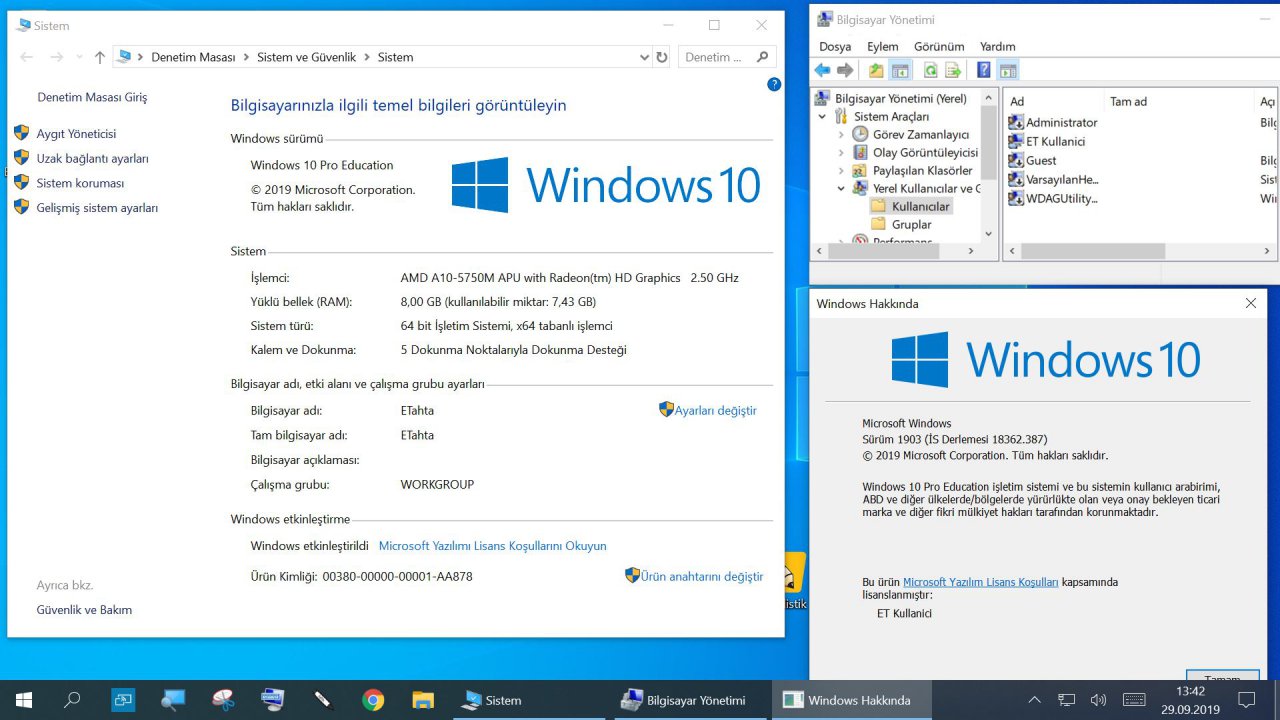Select the Gruplar folder in the tree
Image resolution: width=1280 pixels, height=720 pixels.
(911, 225)
